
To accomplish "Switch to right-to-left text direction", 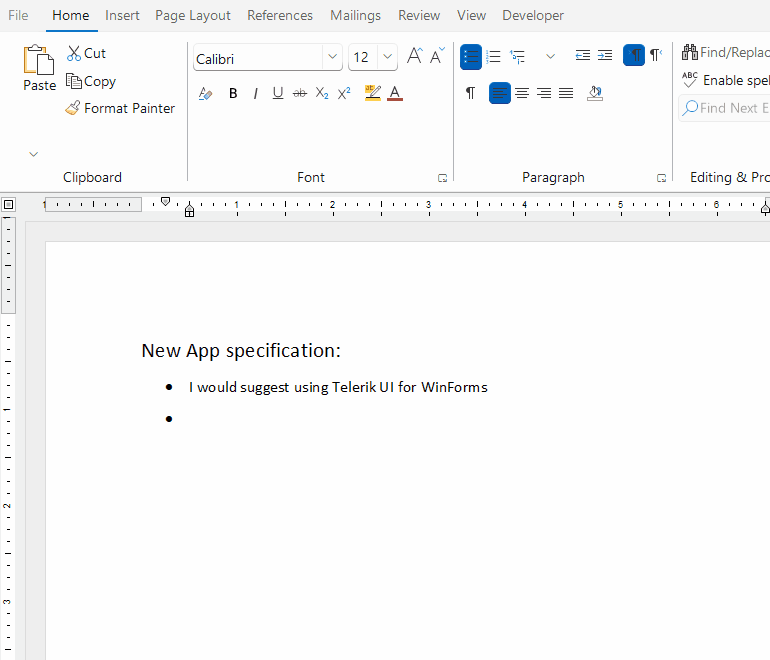I will pyautogui.click(x=656, y=55).
